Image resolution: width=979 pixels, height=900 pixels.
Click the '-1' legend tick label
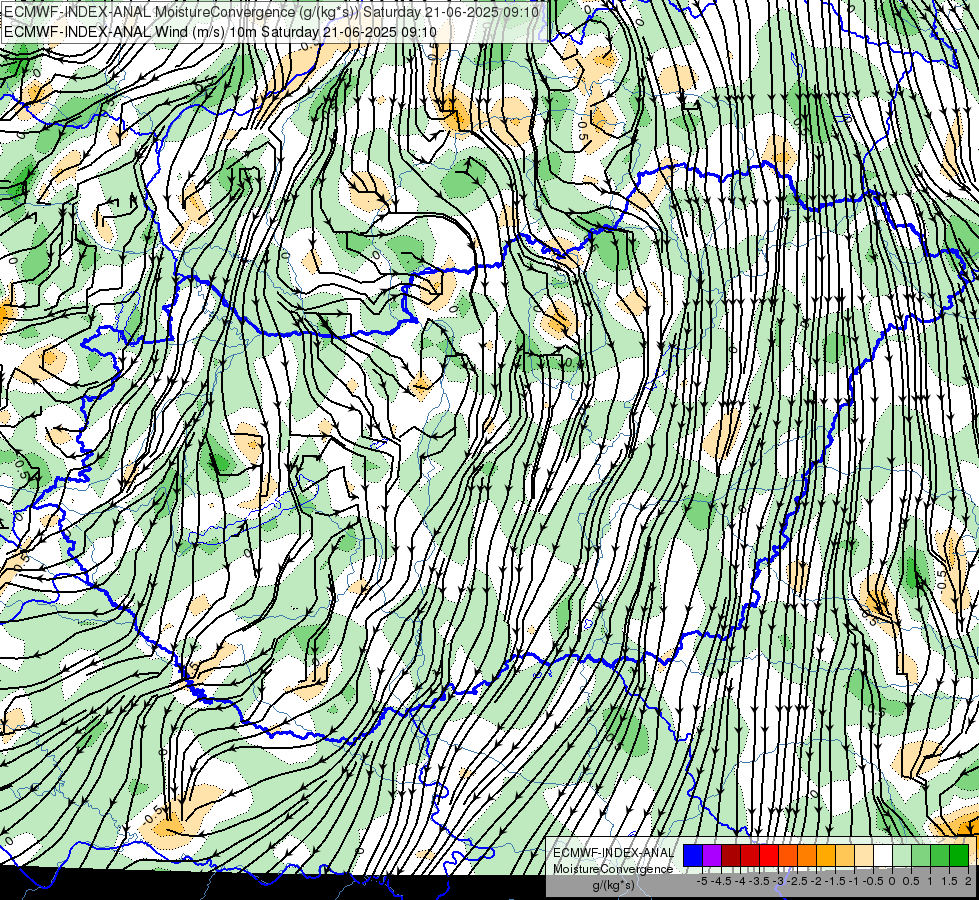tap(854, 881)
